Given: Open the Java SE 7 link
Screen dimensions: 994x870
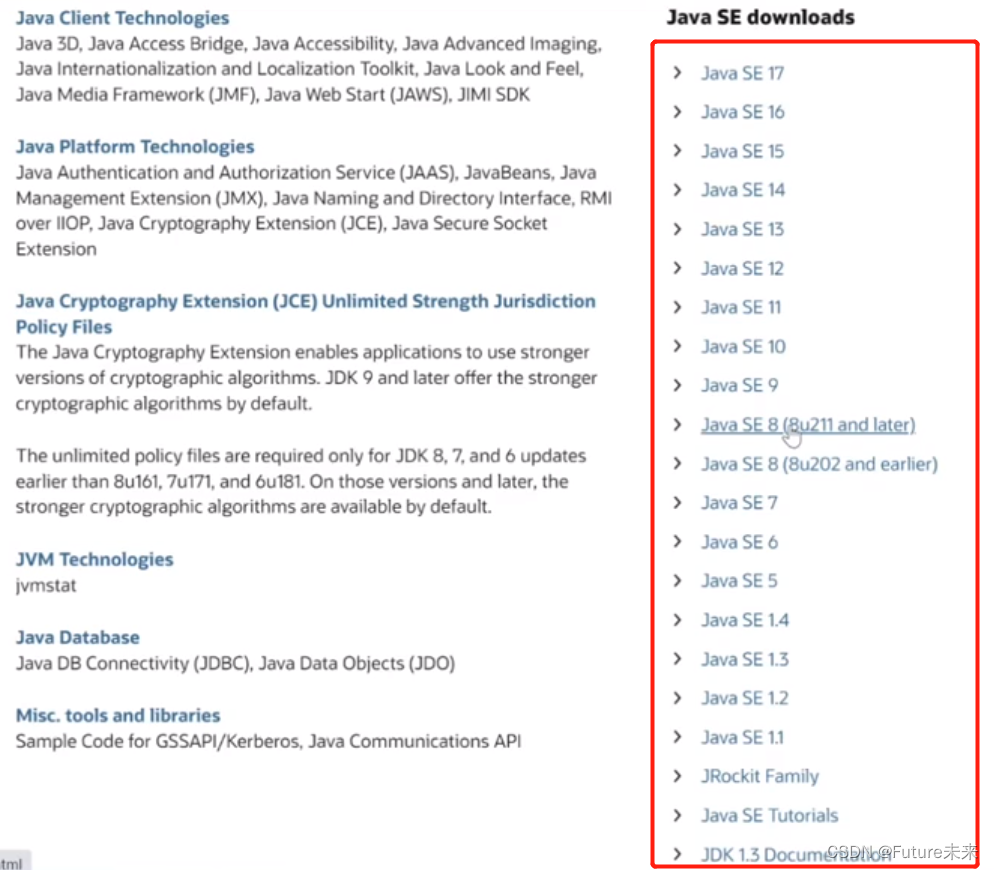Looking at the screenshot, I should [x=739, y=503].
